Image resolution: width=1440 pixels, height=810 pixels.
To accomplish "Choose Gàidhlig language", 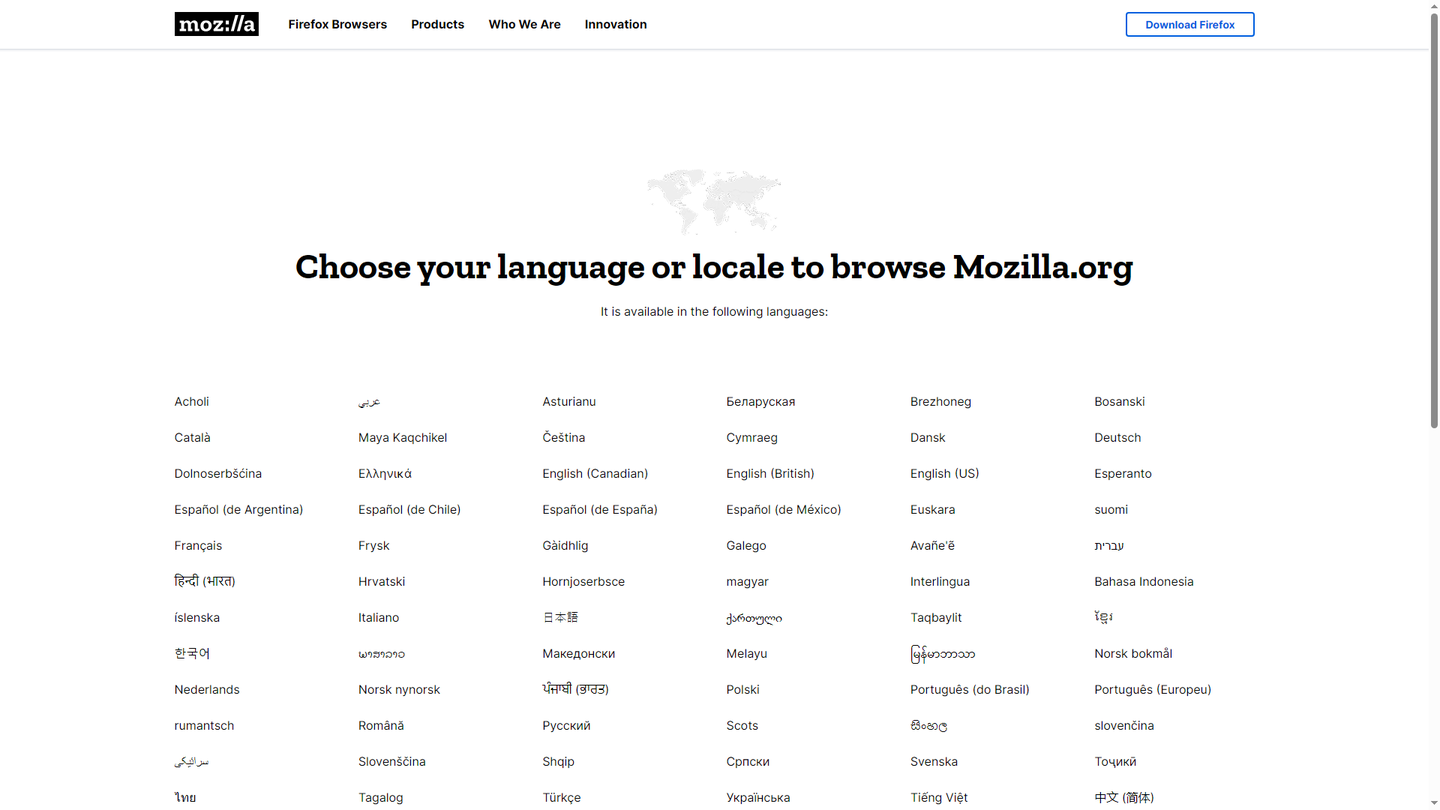I will point(565,545).
